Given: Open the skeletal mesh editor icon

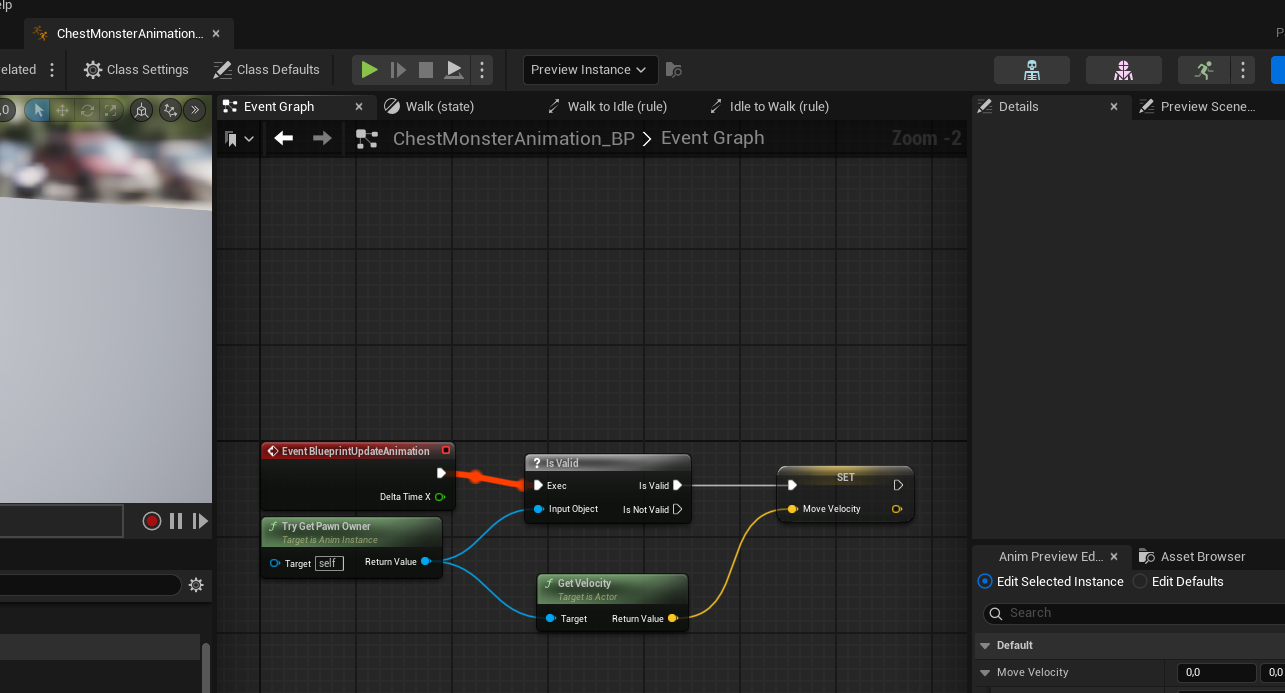Looking at the screenshot, I should (1124, 70).
